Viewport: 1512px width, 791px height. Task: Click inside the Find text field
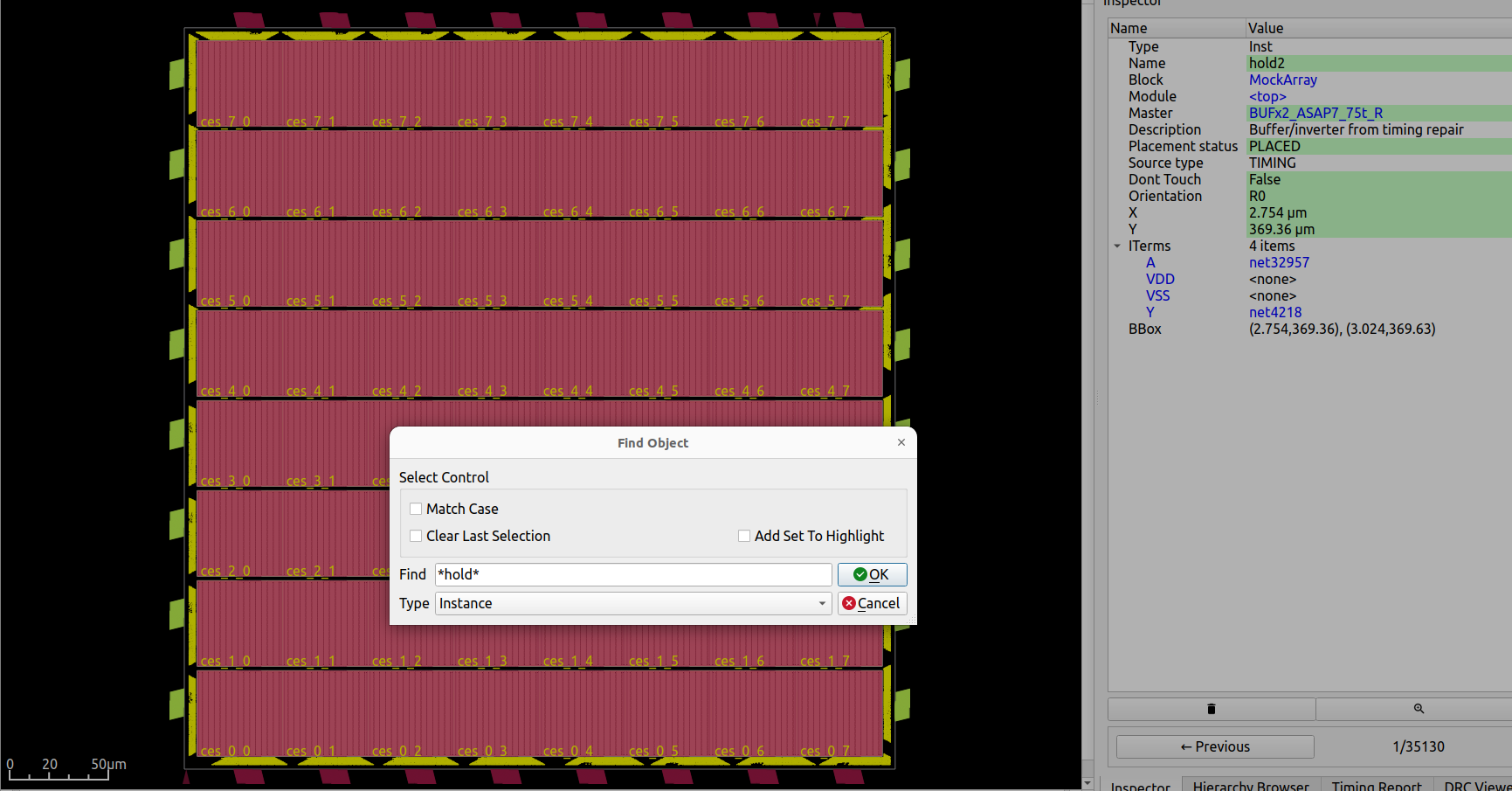click(x=632, y=574)
